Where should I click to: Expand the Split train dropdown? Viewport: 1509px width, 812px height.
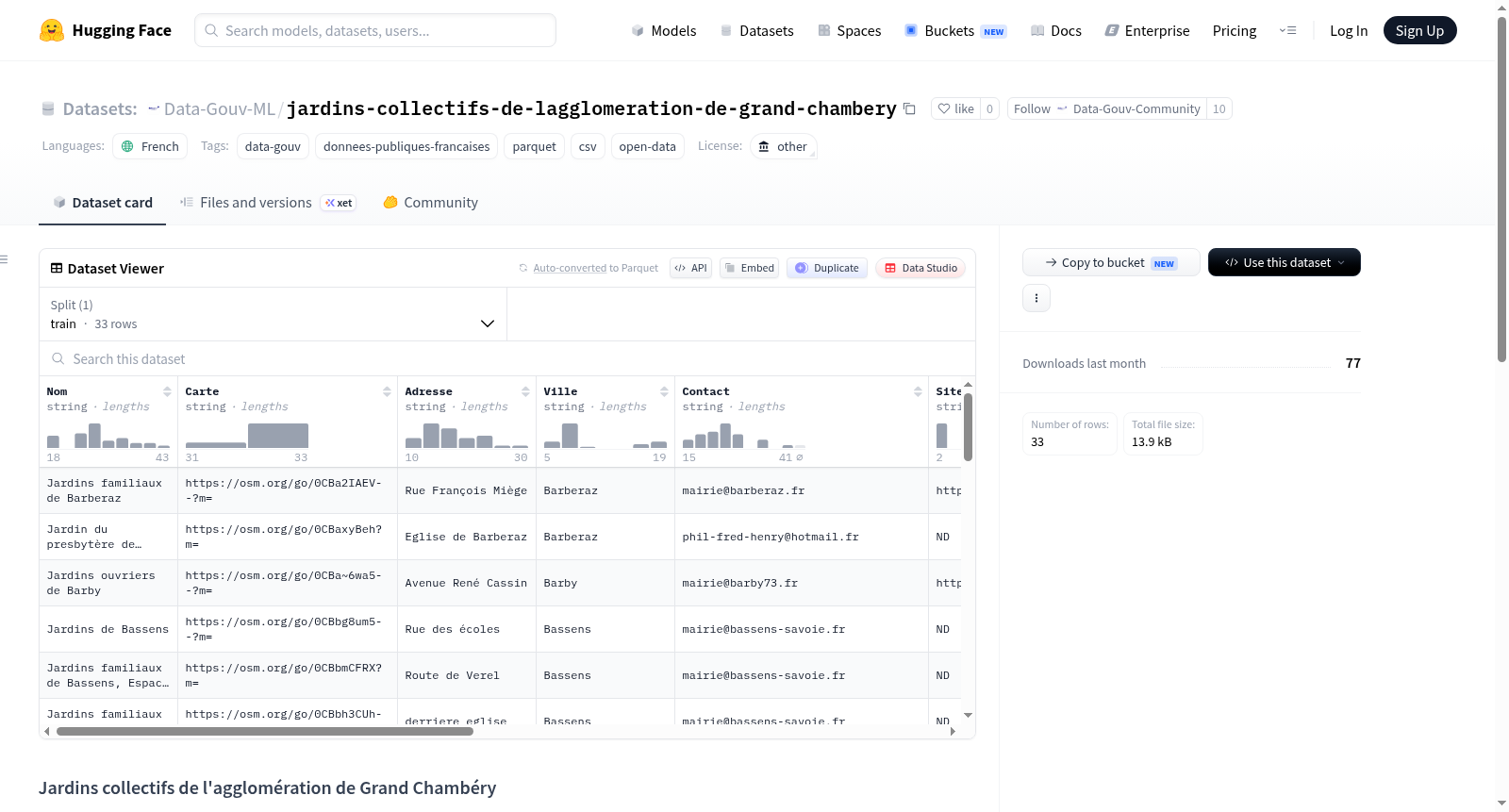click(x=273, y=314)
